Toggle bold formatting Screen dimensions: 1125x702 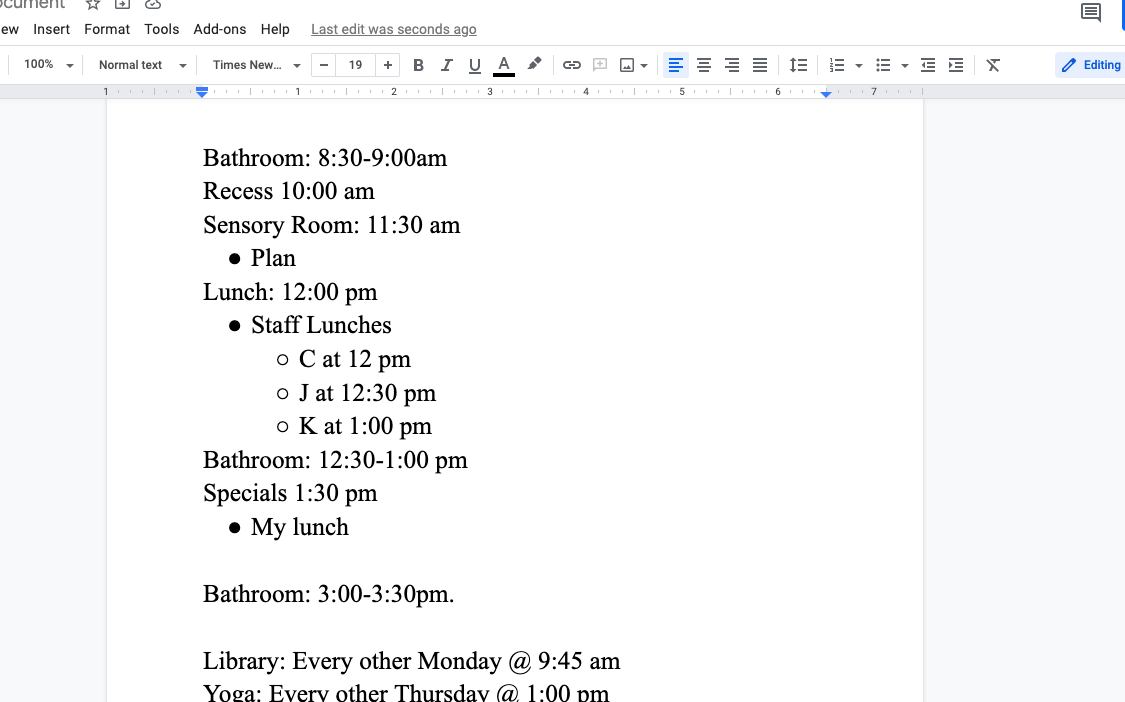418,64
